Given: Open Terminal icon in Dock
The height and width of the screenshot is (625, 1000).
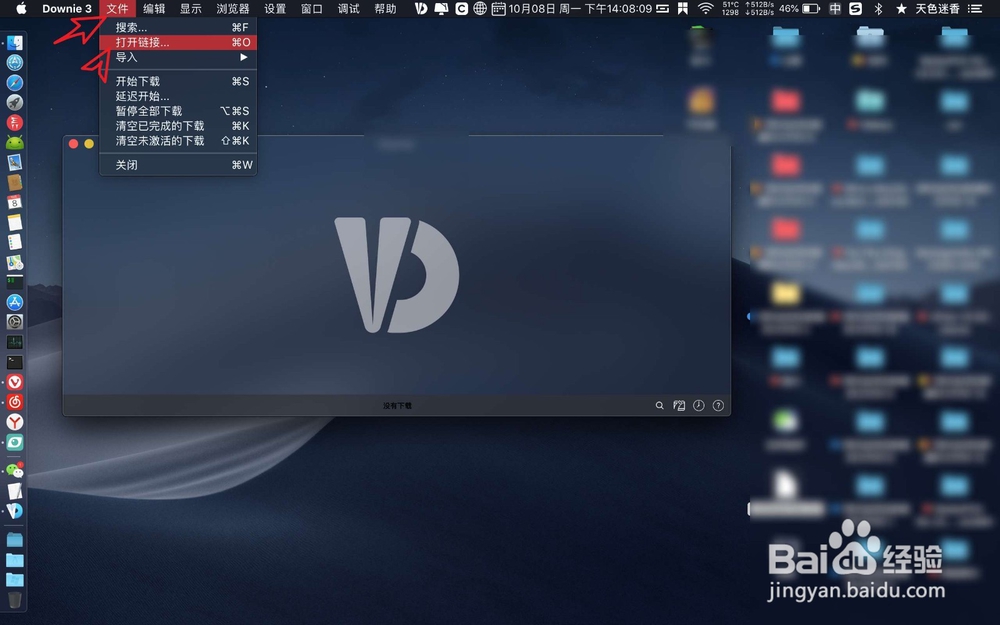Looking at the screenshot, I should pyautogui.click(x=15, y=362).
